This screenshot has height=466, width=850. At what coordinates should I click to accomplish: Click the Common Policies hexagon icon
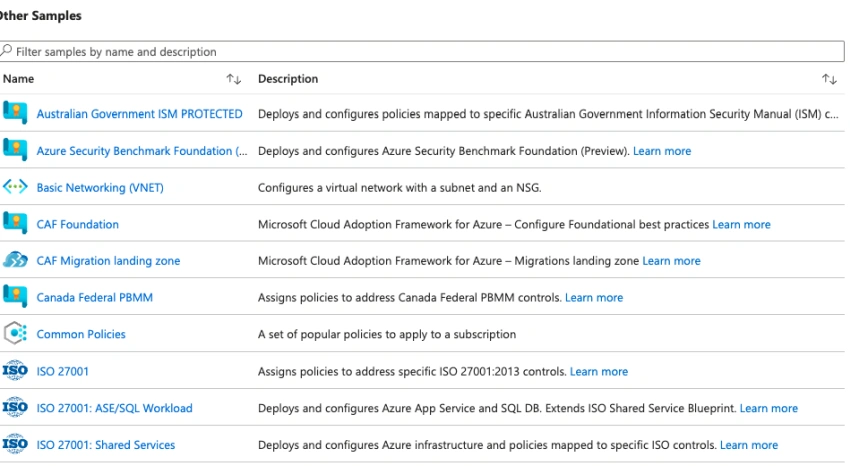click(x=15, y=333)
